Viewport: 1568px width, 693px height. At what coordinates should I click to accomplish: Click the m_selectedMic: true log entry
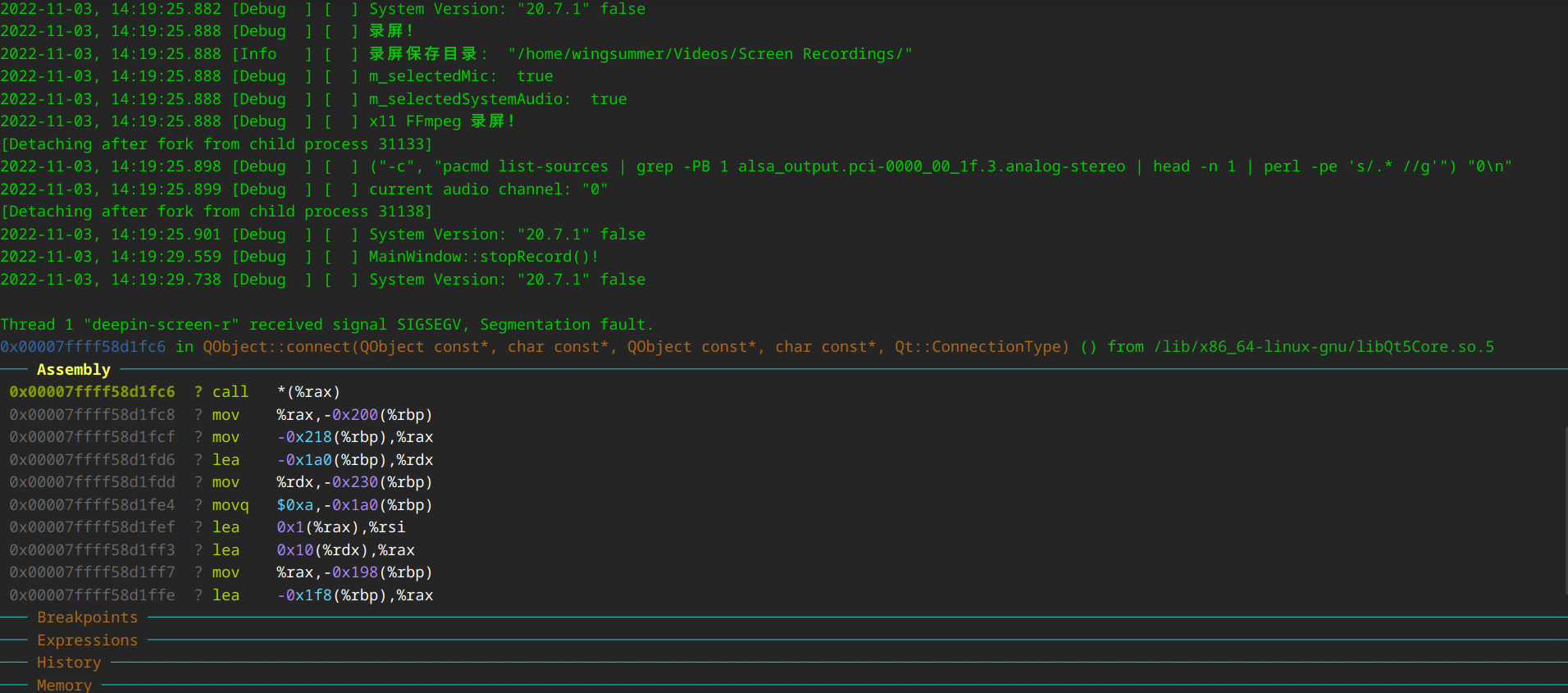461,76
